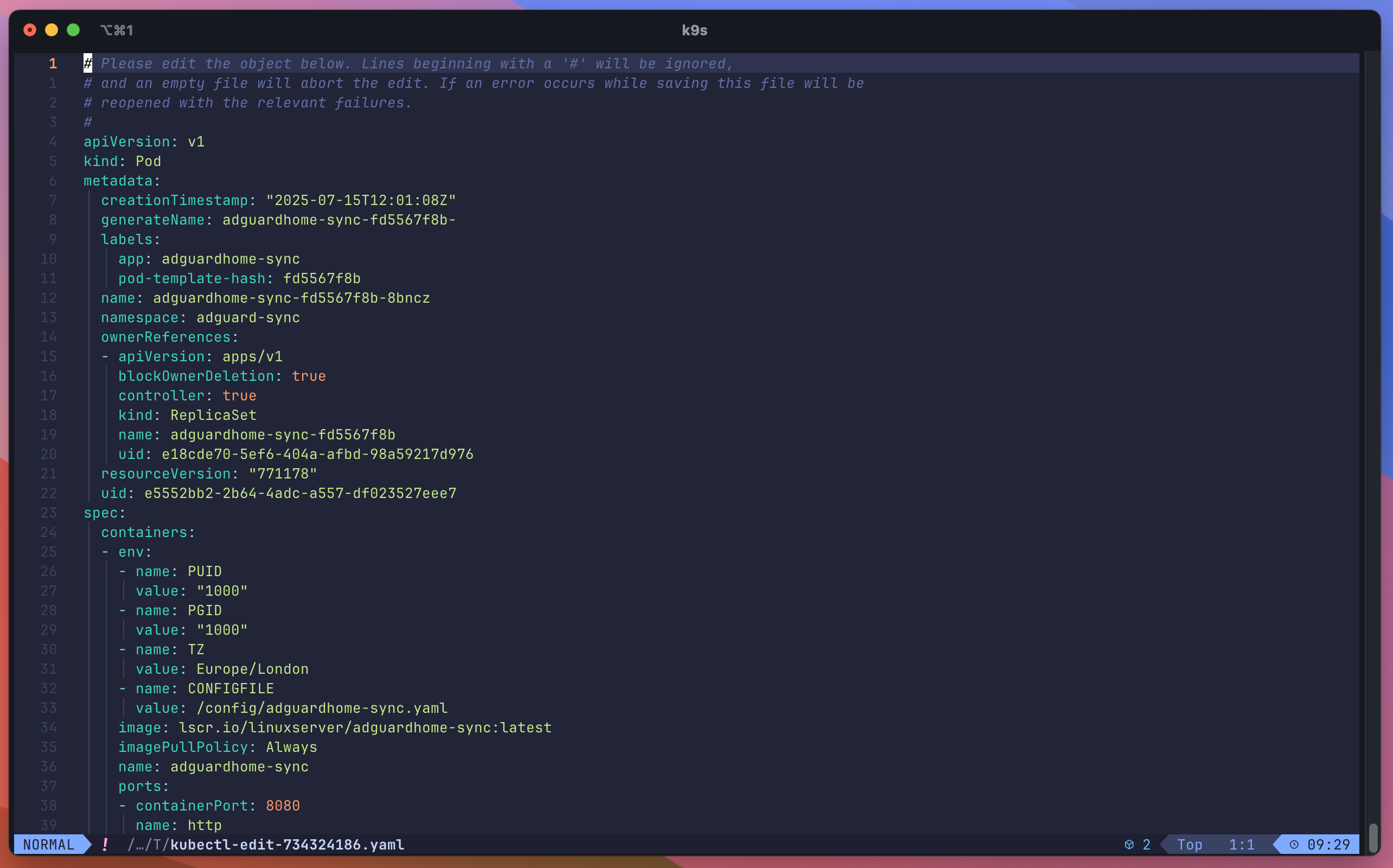Click the /config/adguardhome-sync.yaml value
Image resolution: width=1393 pixels, height=868 pixels.
tap(322, 708)
